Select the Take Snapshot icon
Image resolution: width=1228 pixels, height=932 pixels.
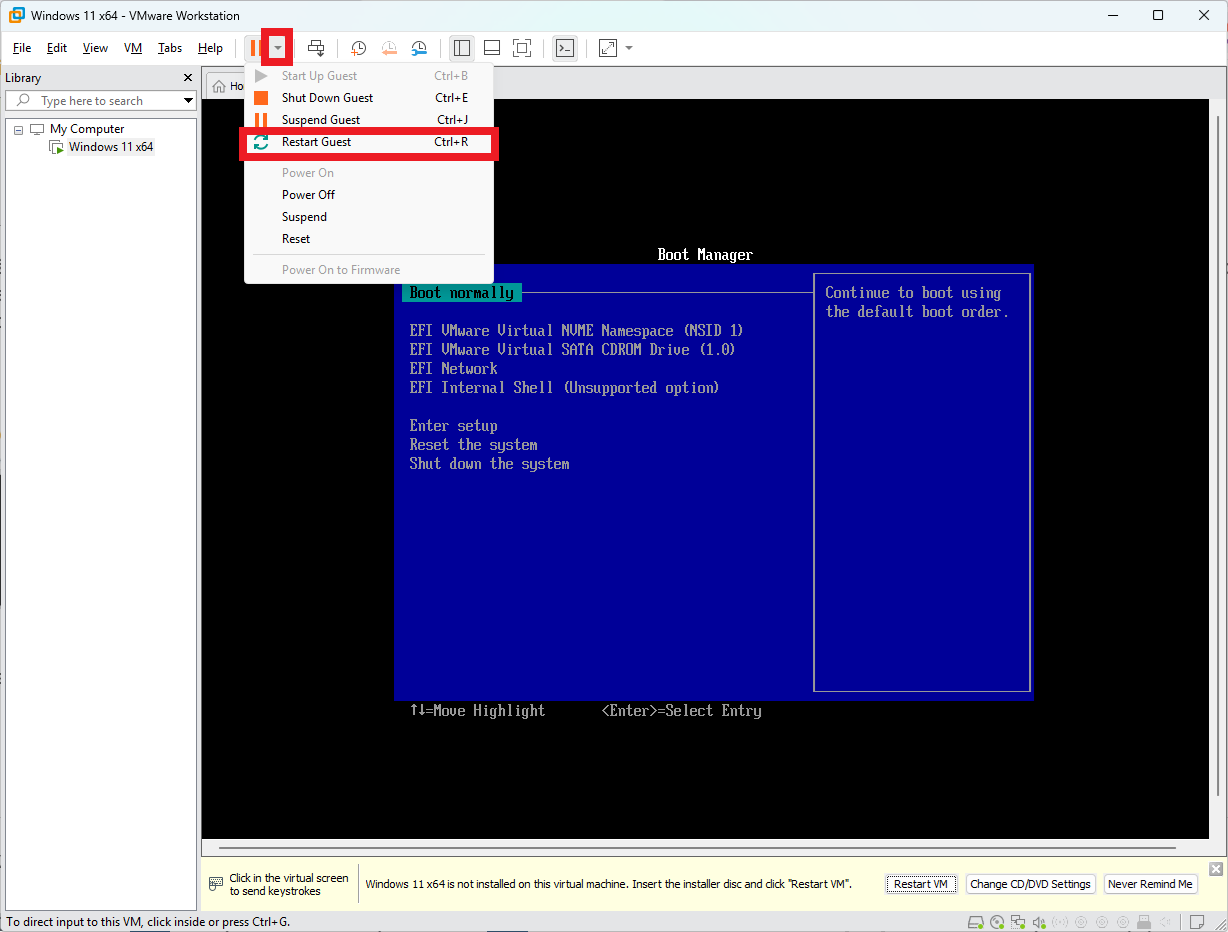[359, 48]
